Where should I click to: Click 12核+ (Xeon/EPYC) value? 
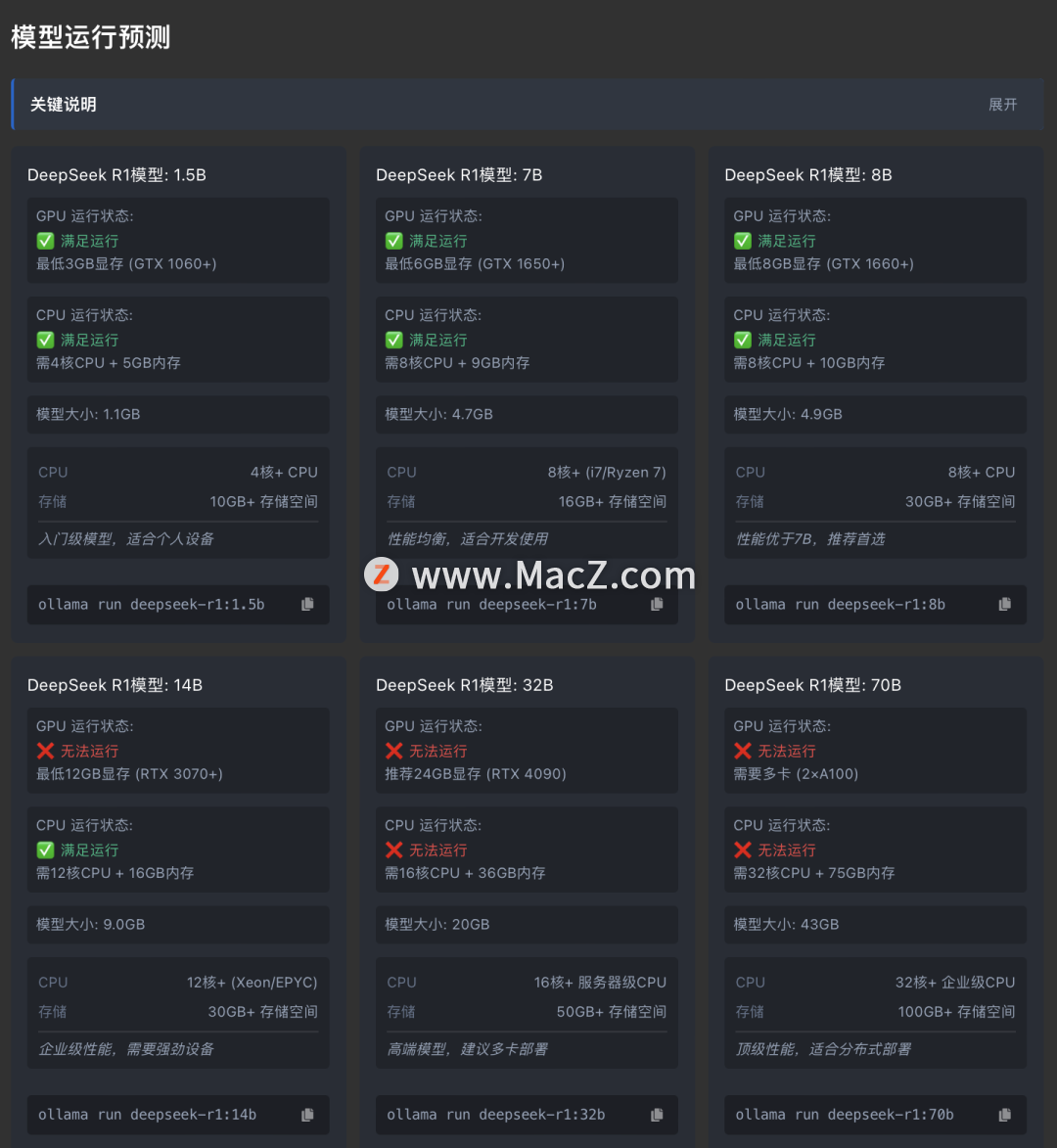coord(253,983)
